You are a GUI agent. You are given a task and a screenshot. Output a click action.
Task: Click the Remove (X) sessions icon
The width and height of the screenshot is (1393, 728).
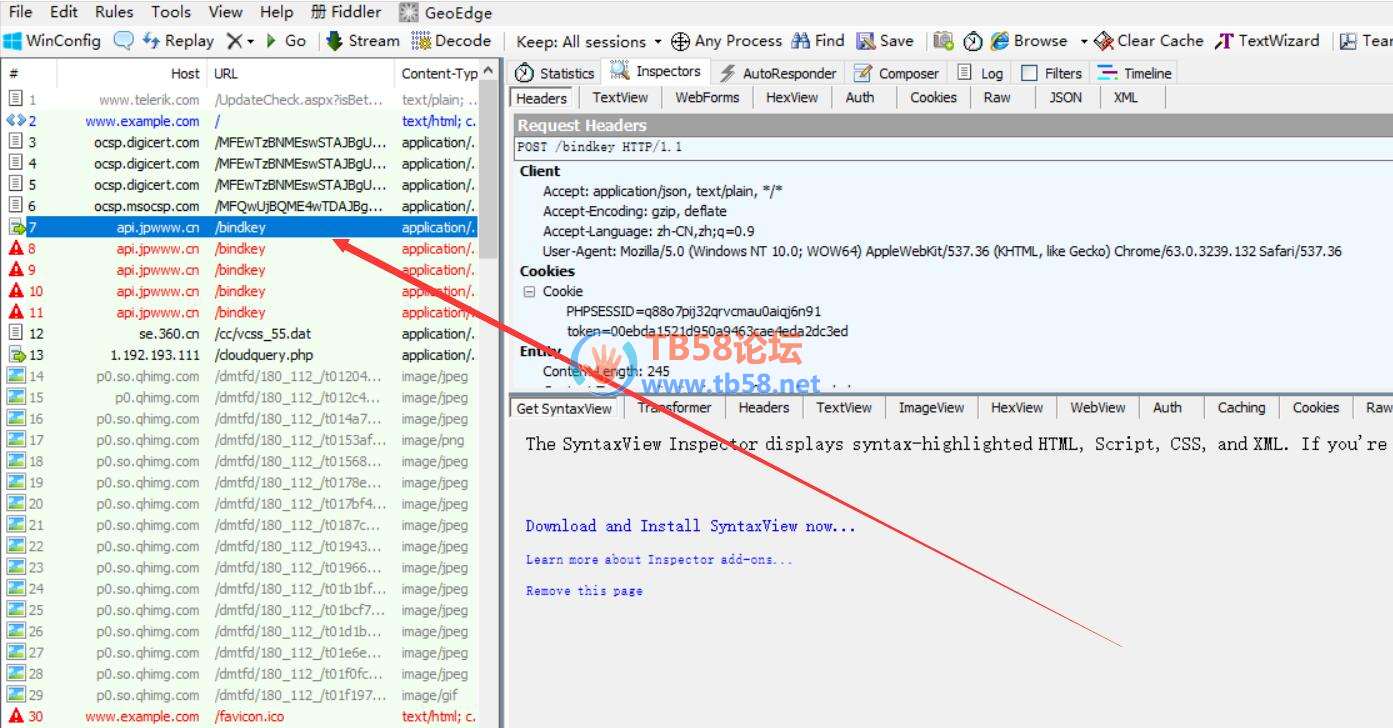(234, 41)
